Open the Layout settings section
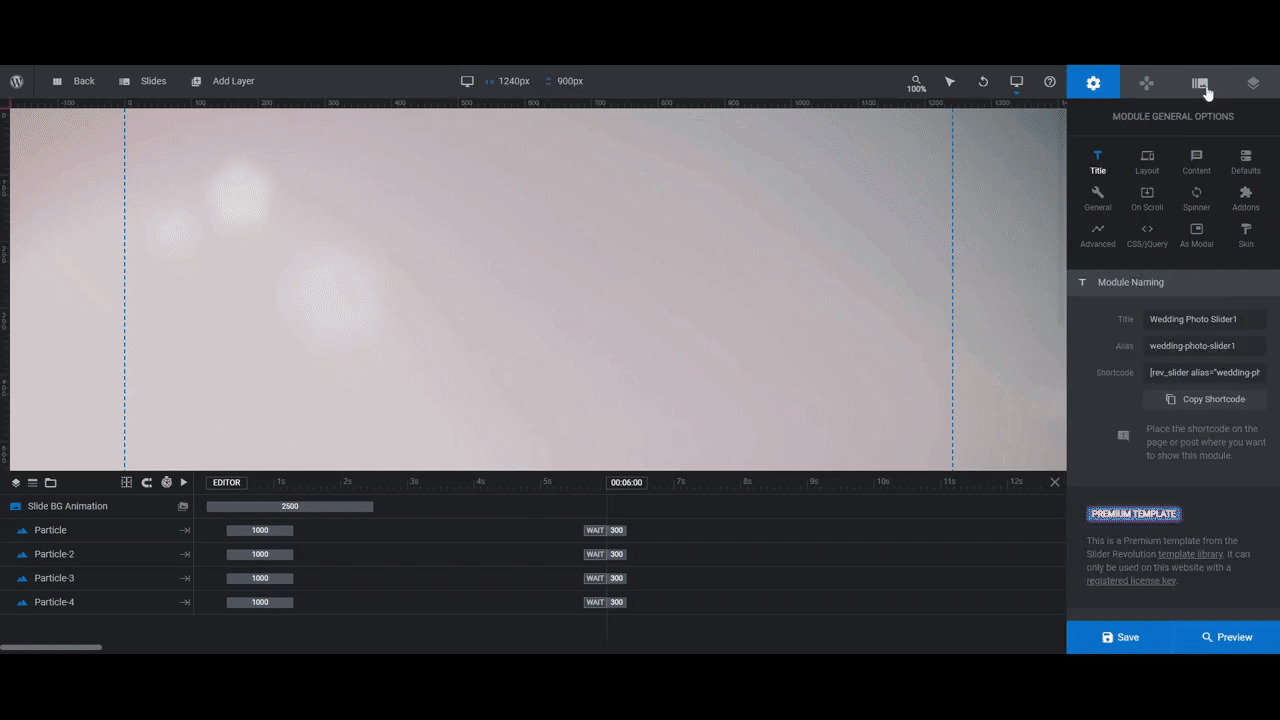The image size is (1280, 720). [1147, 162]
